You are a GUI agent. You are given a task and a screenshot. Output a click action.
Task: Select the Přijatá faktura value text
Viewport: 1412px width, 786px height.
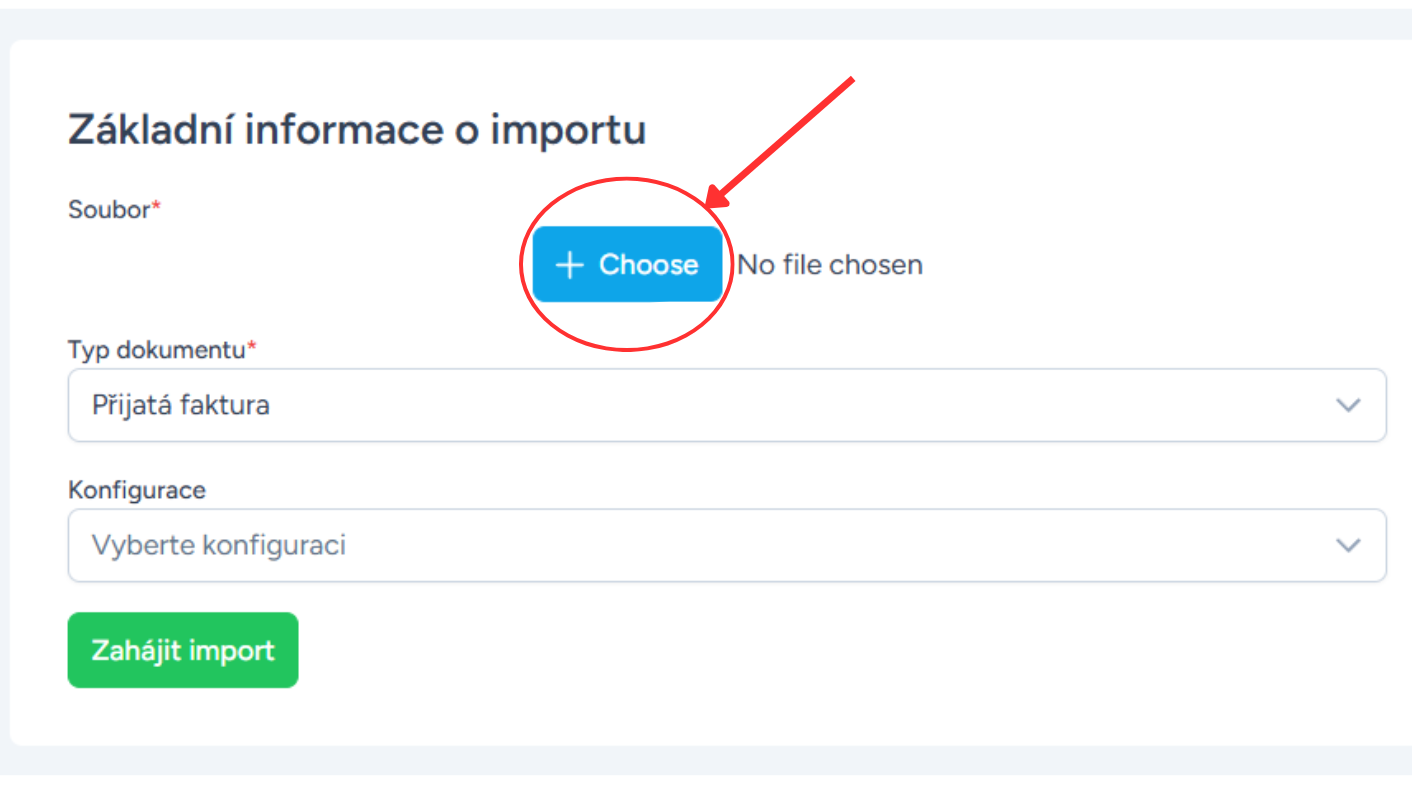(x=181, y=406)
